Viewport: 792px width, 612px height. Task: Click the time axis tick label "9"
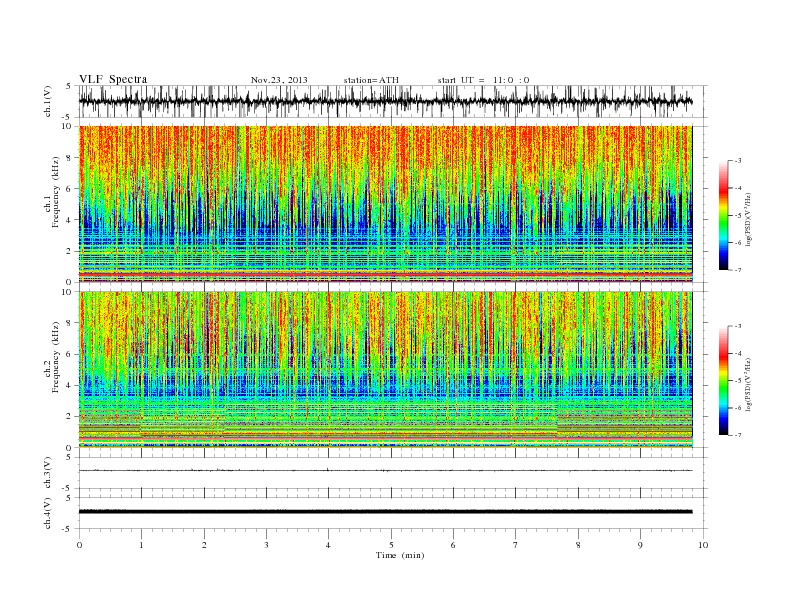click(640, 545)
